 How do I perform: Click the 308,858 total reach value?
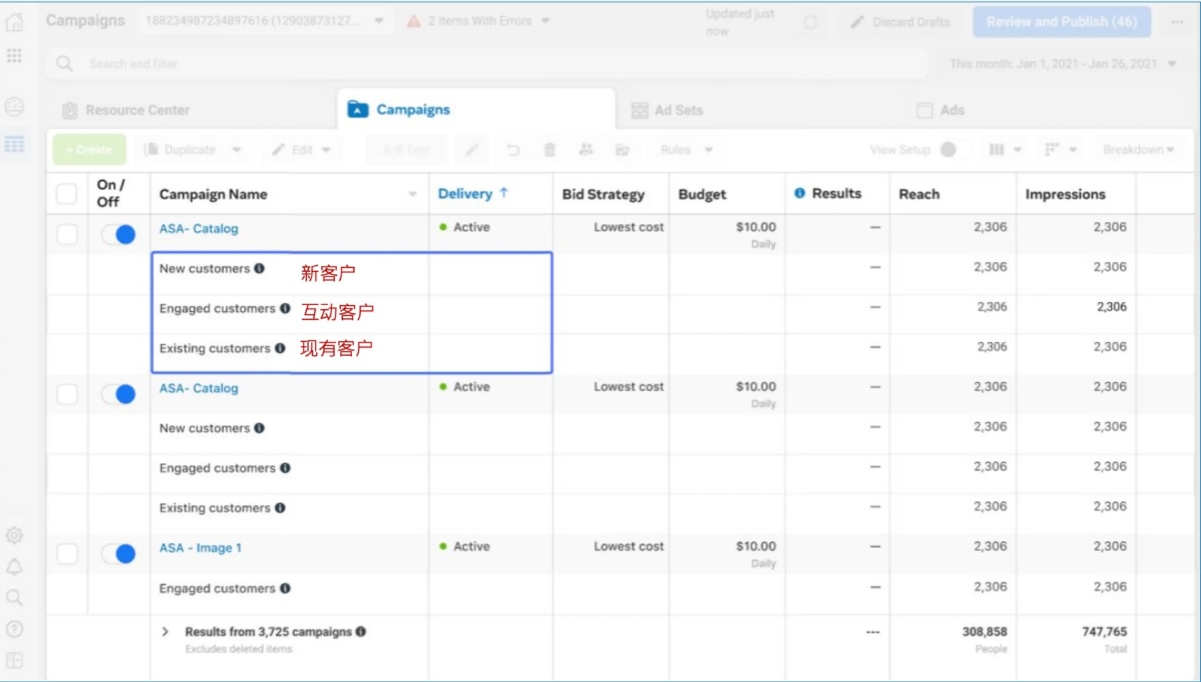(x=983, y=632)
